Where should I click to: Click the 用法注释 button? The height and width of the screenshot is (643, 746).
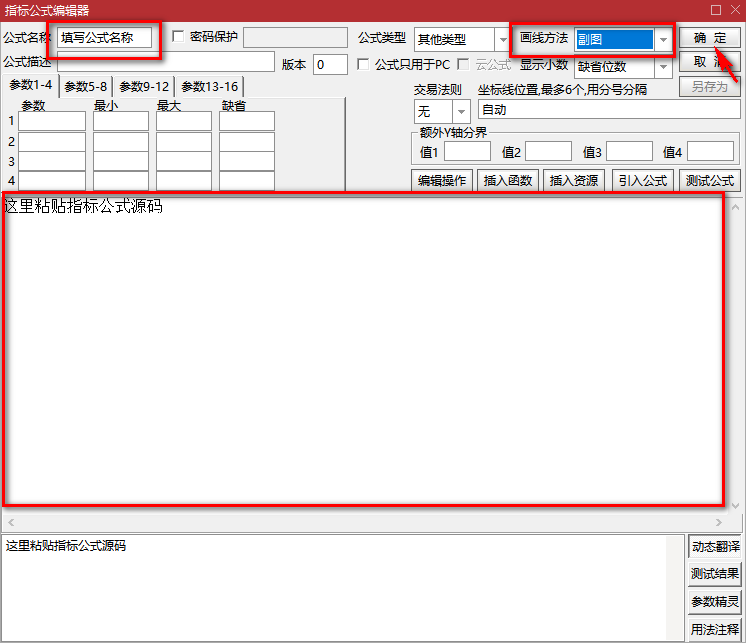[x=715, y=629]
